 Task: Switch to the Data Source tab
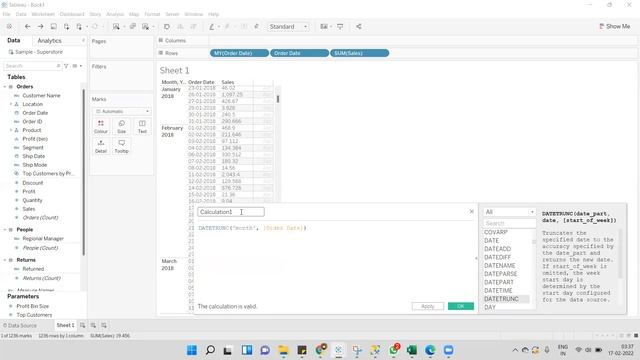pyautogui.click(x=20, y=325)
